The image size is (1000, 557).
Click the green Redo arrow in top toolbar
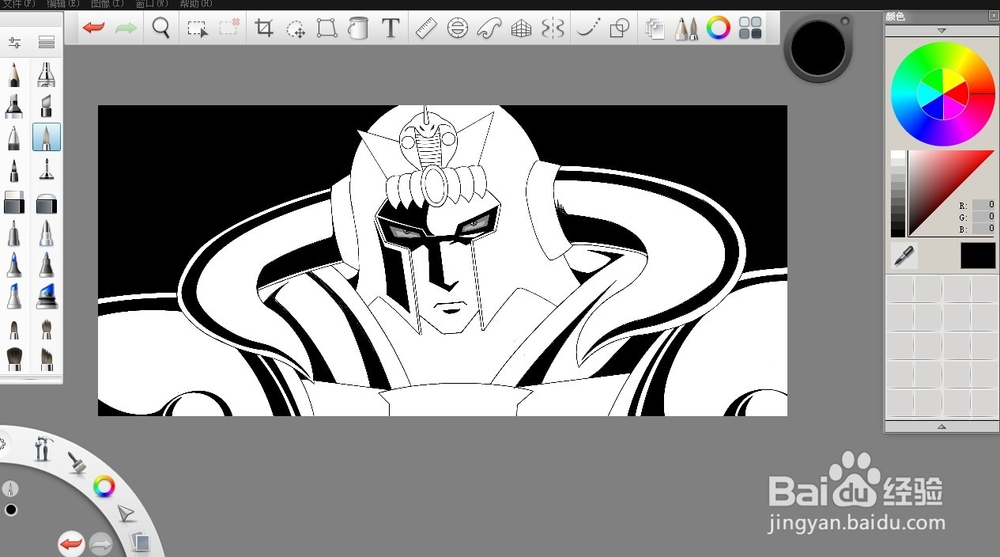(x=126, y=28)
